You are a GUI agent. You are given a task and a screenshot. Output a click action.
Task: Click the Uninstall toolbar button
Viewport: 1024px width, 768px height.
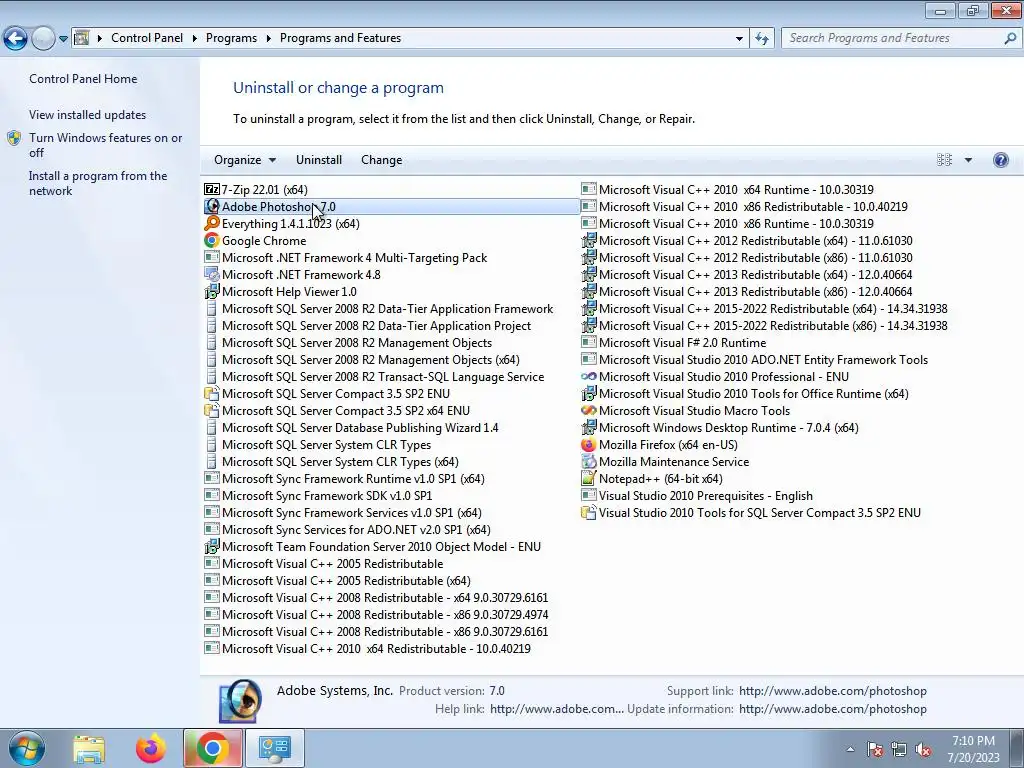coord(319,160)
